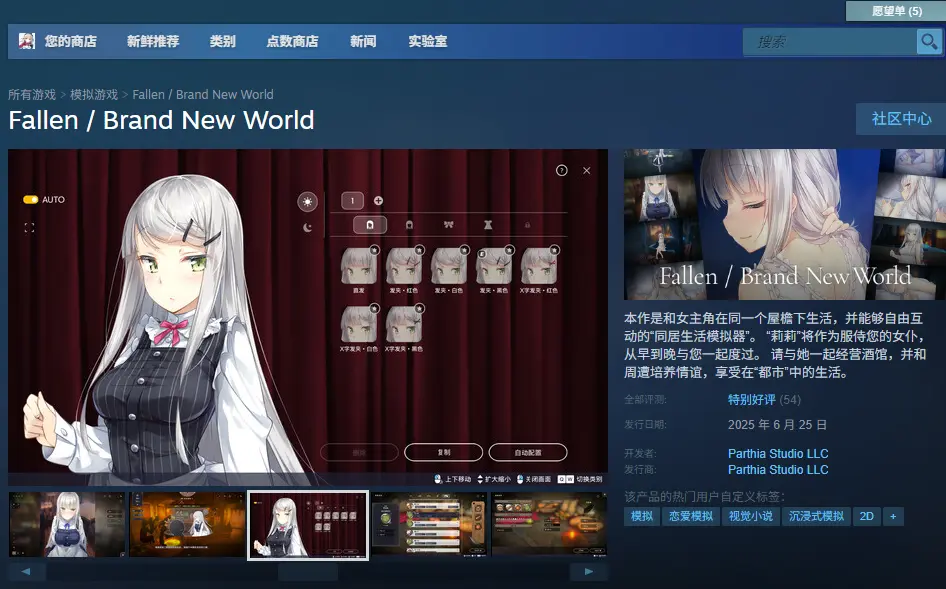Click the sun daytime icon in screenshot
The width and height of the screenshot is (946, 589).
coord(307,202)
